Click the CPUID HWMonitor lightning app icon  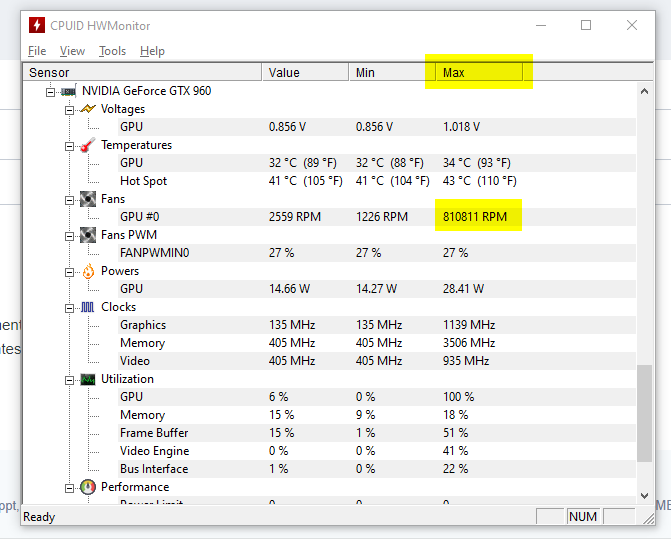[x=37, y=25]
